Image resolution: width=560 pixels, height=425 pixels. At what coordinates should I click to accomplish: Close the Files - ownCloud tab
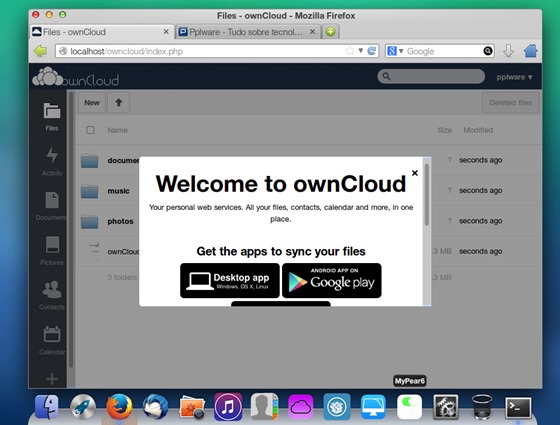click(x=166, y=32)
